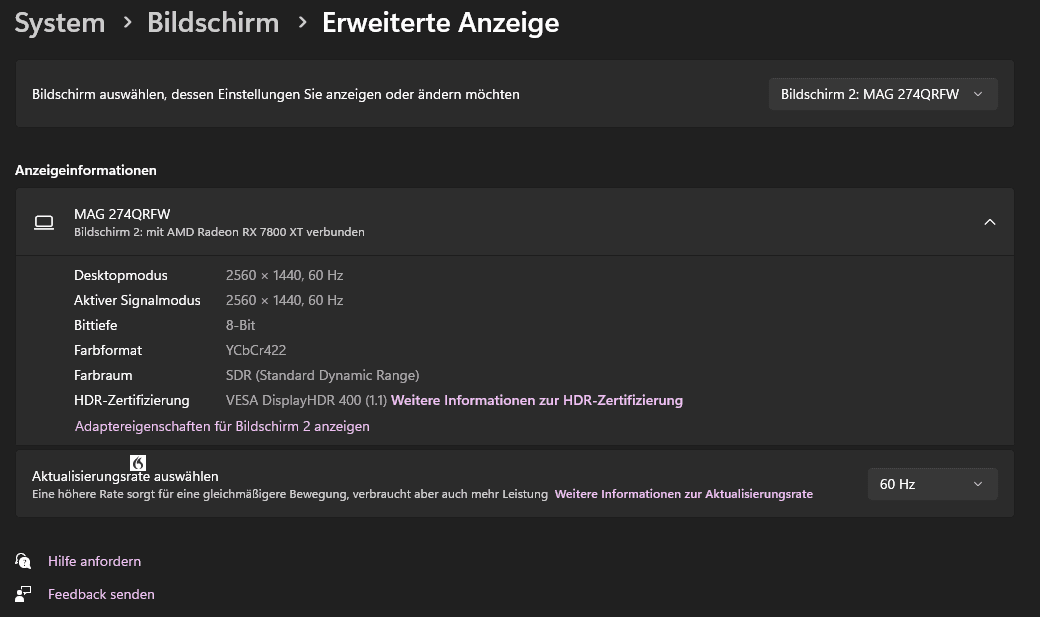Click the HDR-Zertifizierung label

click(131, 400)
